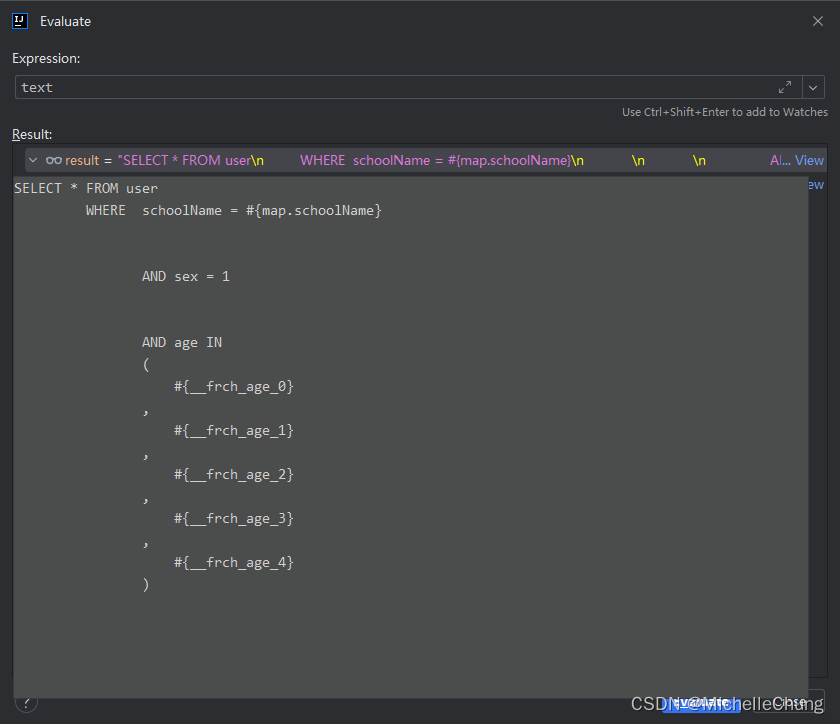This screenshot has height=724, width=840.
Task: Click the '#{__frch_age_4}' line
Action: point(234,562)
